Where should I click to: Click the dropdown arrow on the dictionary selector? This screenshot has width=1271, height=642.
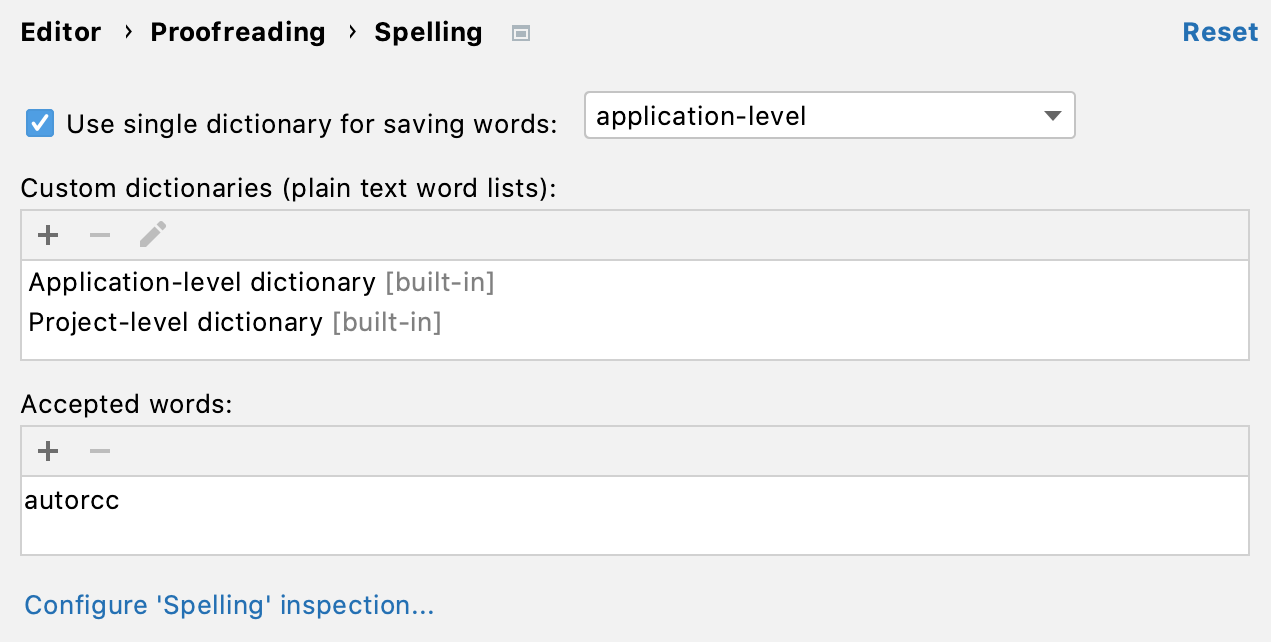click(1052, 115)
